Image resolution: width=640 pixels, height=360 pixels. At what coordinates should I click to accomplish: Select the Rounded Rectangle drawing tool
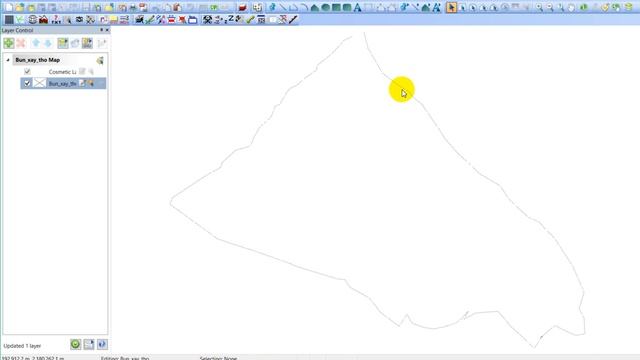click(x=347, y=8)
